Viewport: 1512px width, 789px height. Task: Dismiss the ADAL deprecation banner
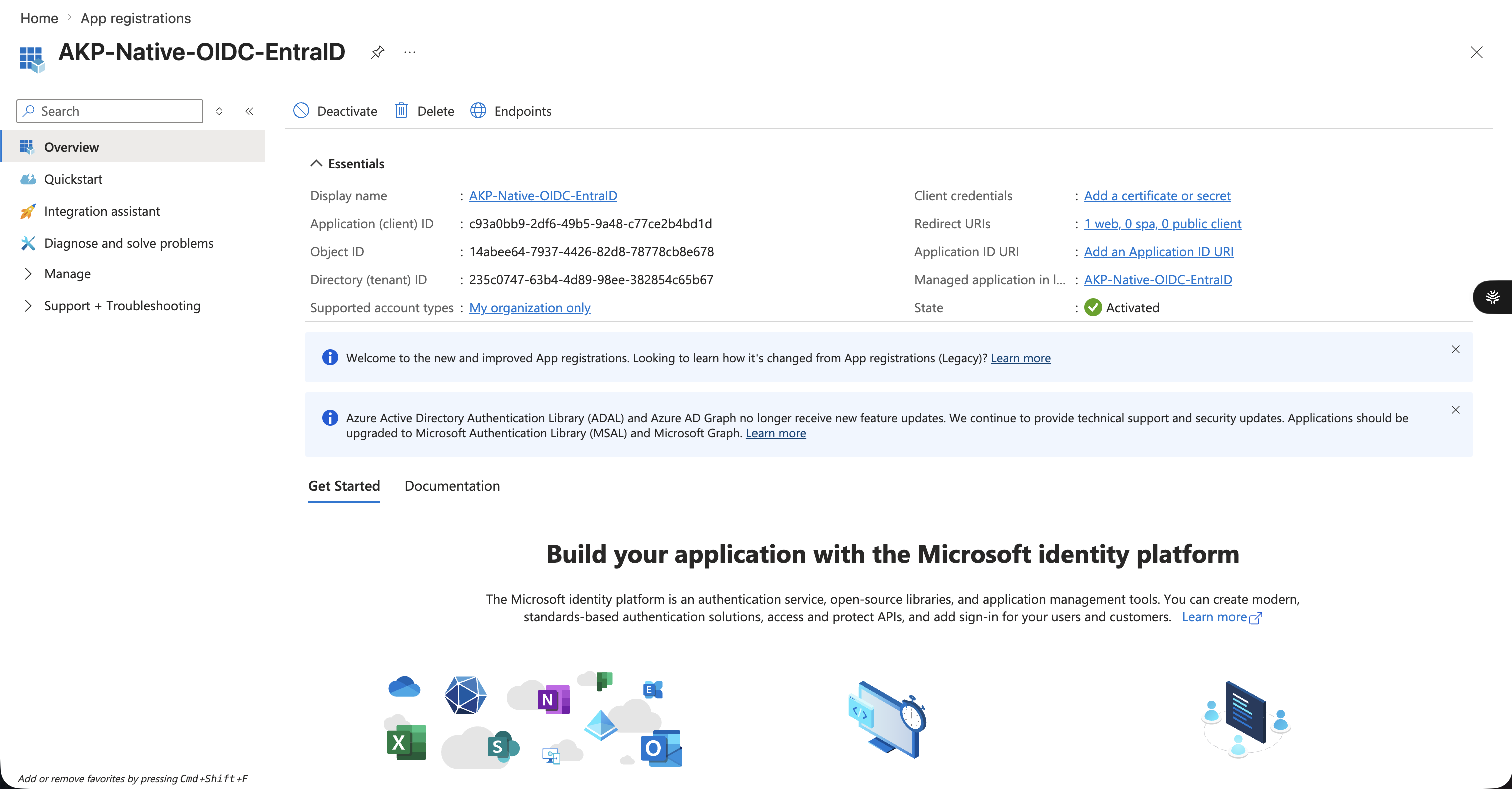(x=1455, y=410)
